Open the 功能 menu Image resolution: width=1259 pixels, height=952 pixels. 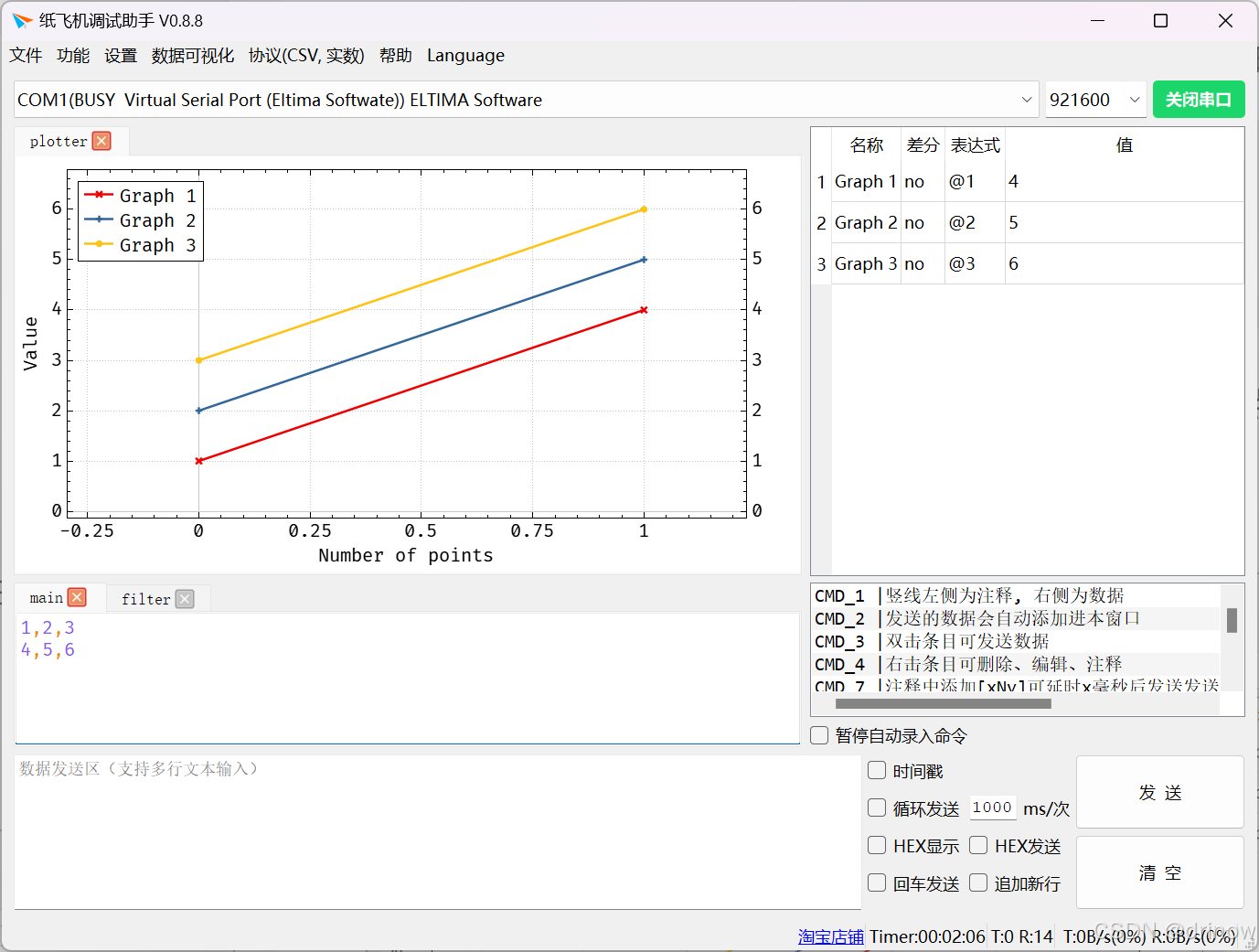tap(73, 56)
